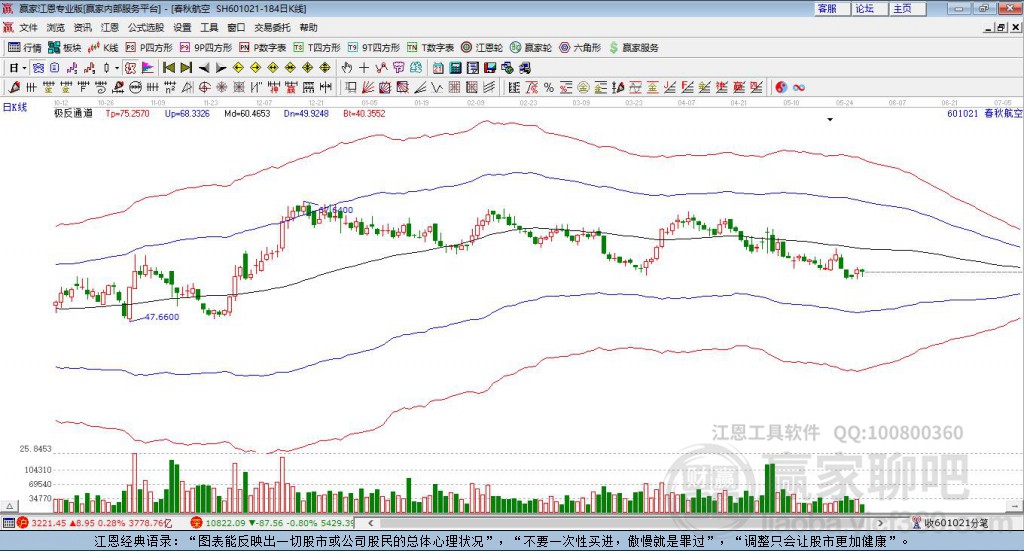Collapse volume panel with bottom-left triangle
This screenshot has height=551, width=1024.
pyautogui.click(x=9, y=507)
